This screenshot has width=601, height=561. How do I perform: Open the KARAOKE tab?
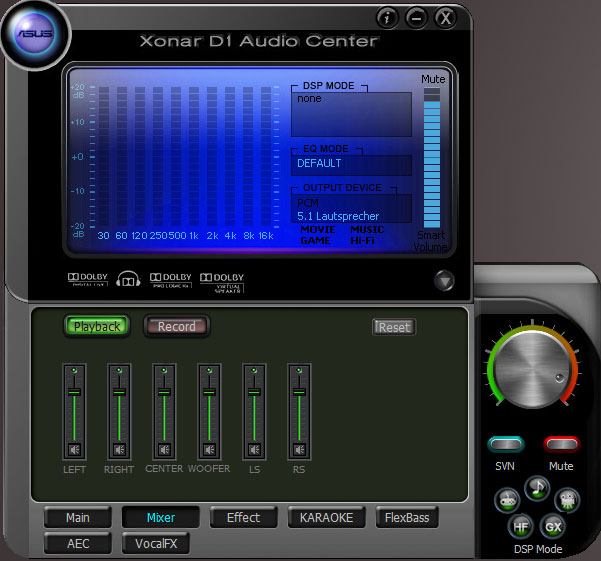click(327, 518)
